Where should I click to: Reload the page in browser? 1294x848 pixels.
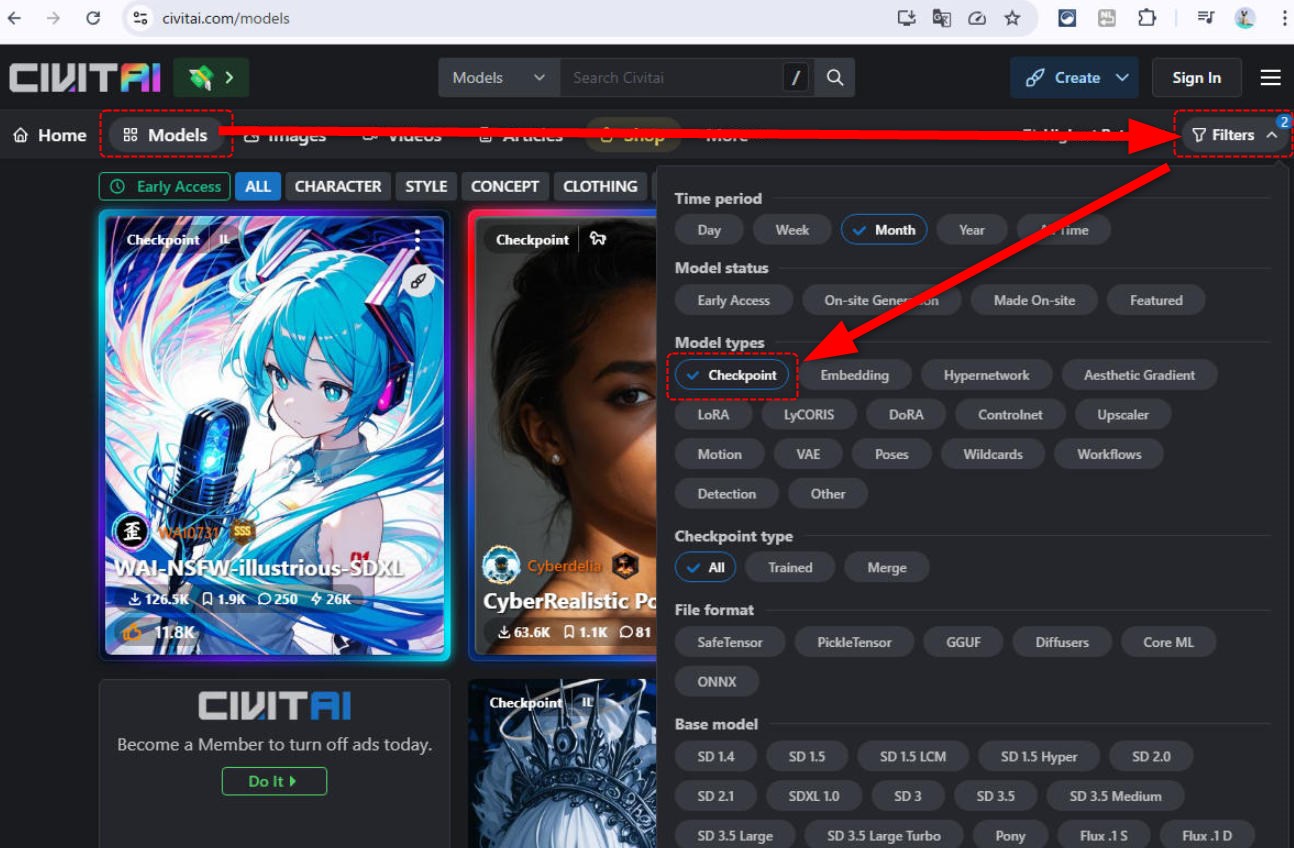pos(93,18)
